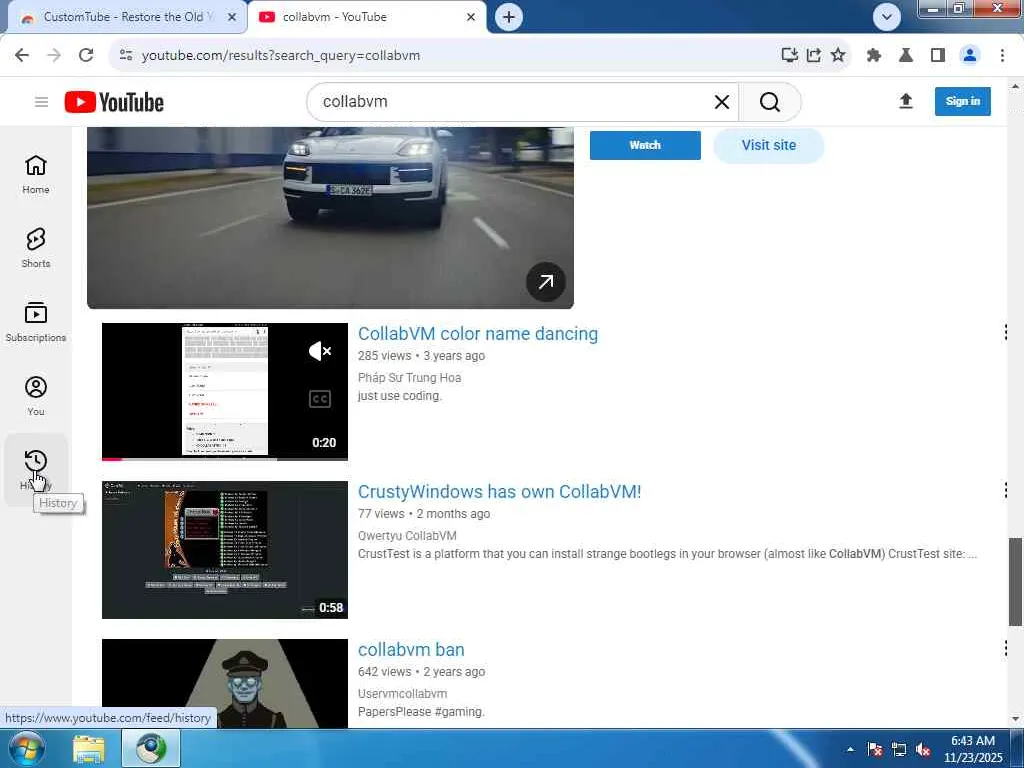Open the YouTube hamburger guide menu

coord(41,102)
